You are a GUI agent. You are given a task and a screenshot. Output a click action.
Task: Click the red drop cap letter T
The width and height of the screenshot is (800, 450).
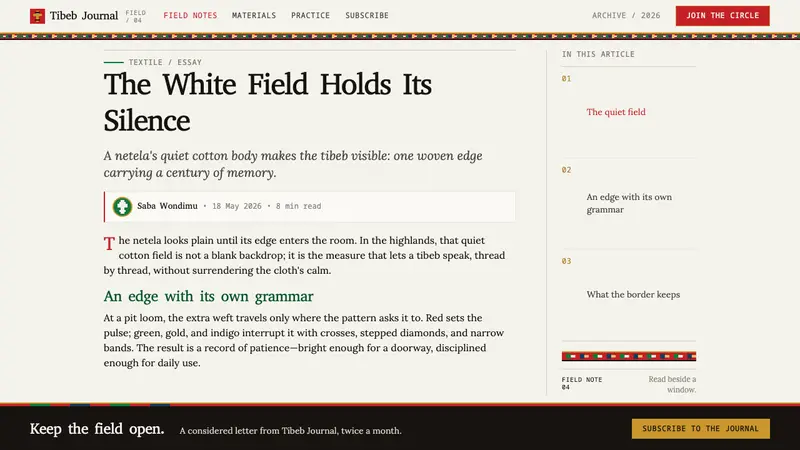(x=109, y=244)
